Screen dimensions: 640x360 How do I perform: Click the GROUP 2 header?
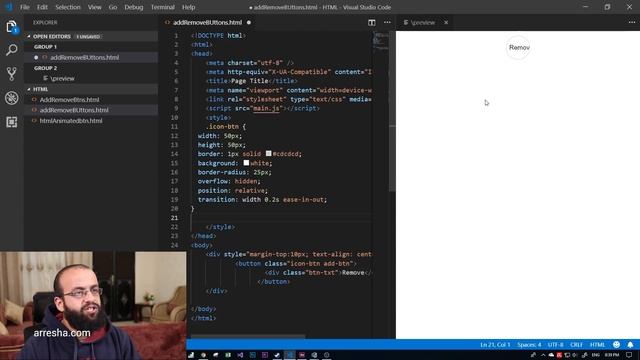(45, 68)
